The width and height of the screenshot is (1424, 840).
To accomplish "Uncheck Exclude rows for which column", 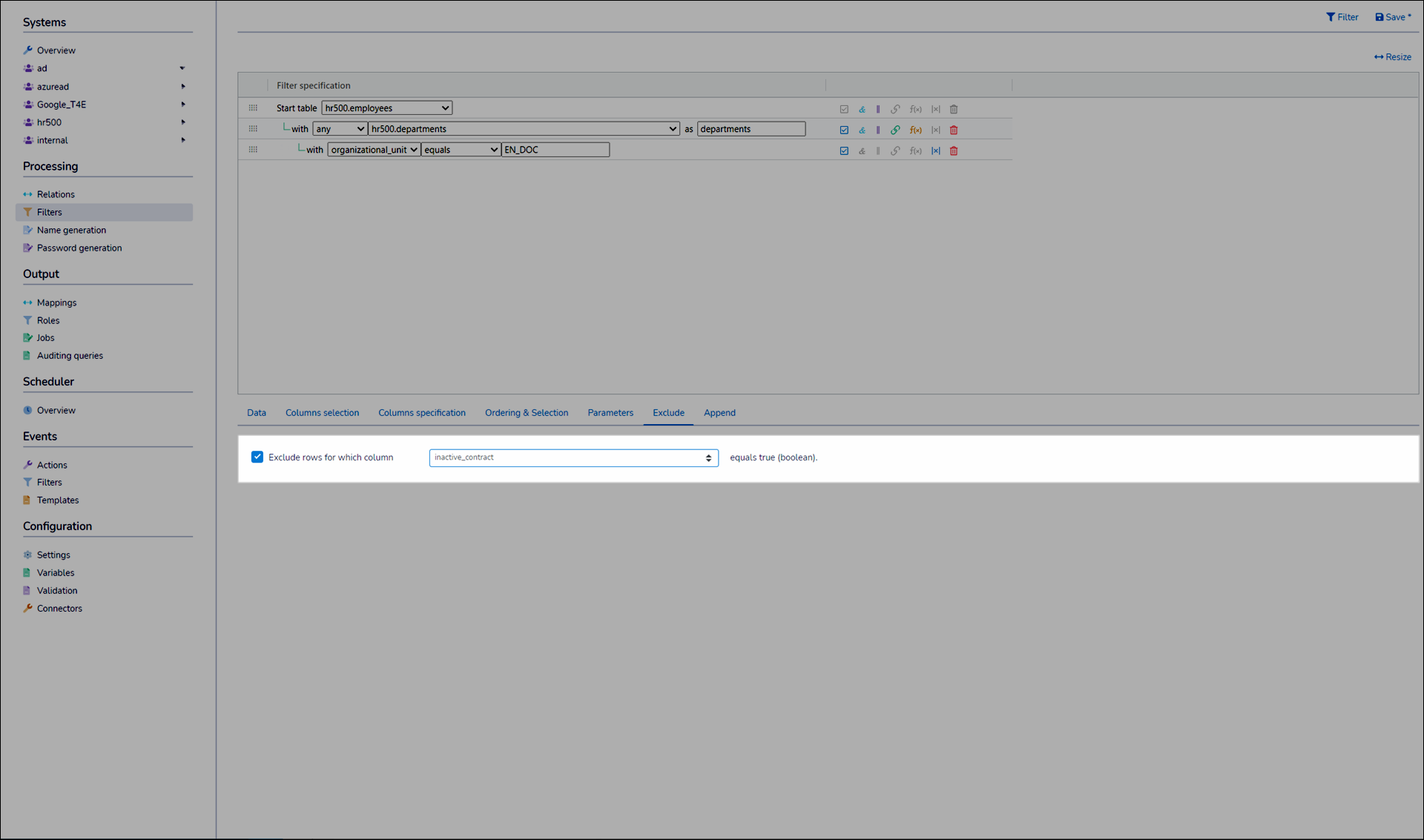I will [257, 457].
